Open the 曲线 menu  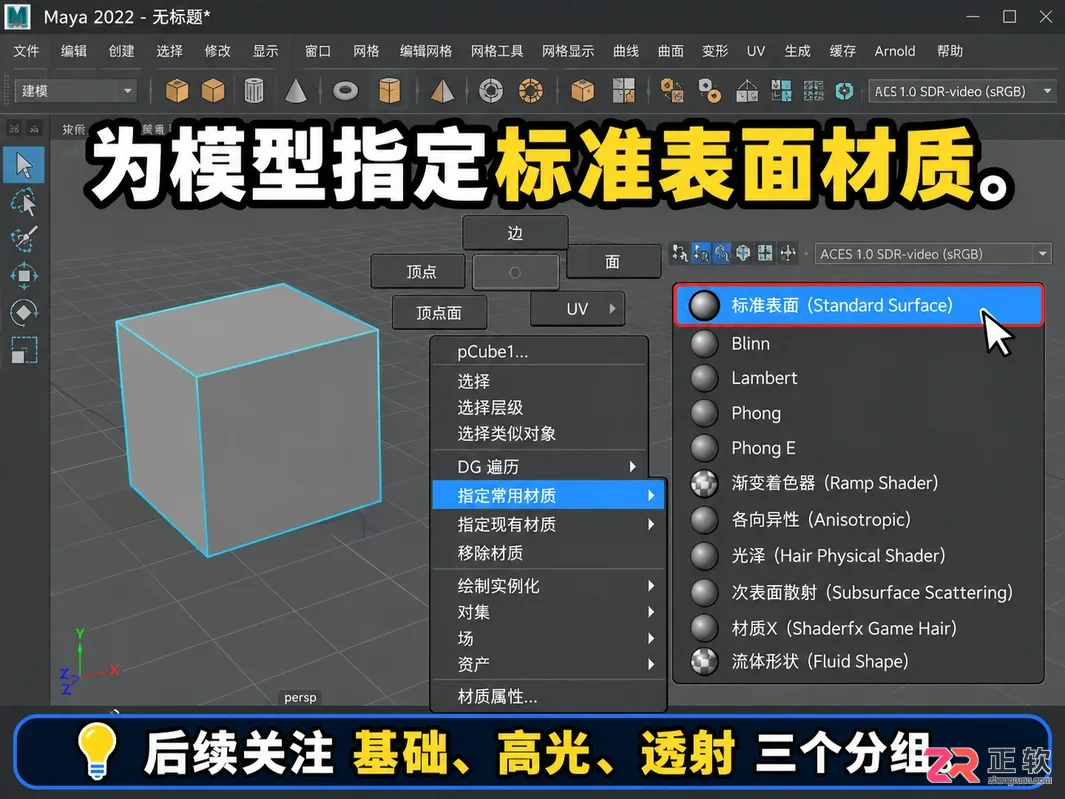(x=626, y=51)
